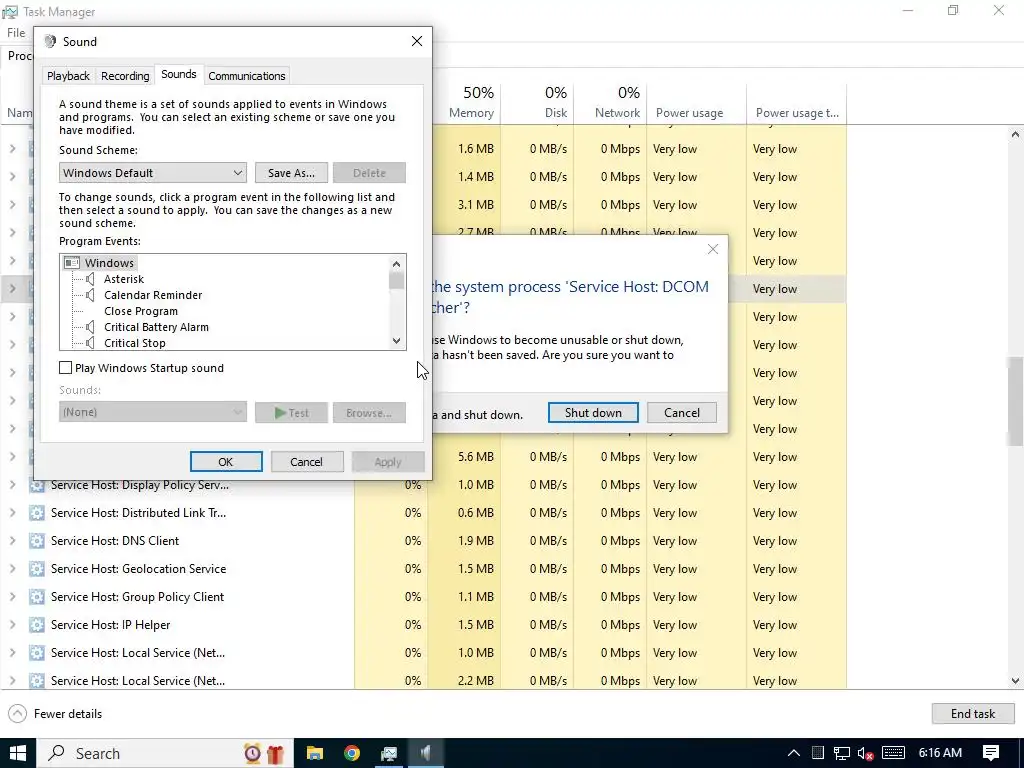Enable Play Windows Startup sound checkbox
This screenshot has width=1024, height=768.
(x=65, y=368)
